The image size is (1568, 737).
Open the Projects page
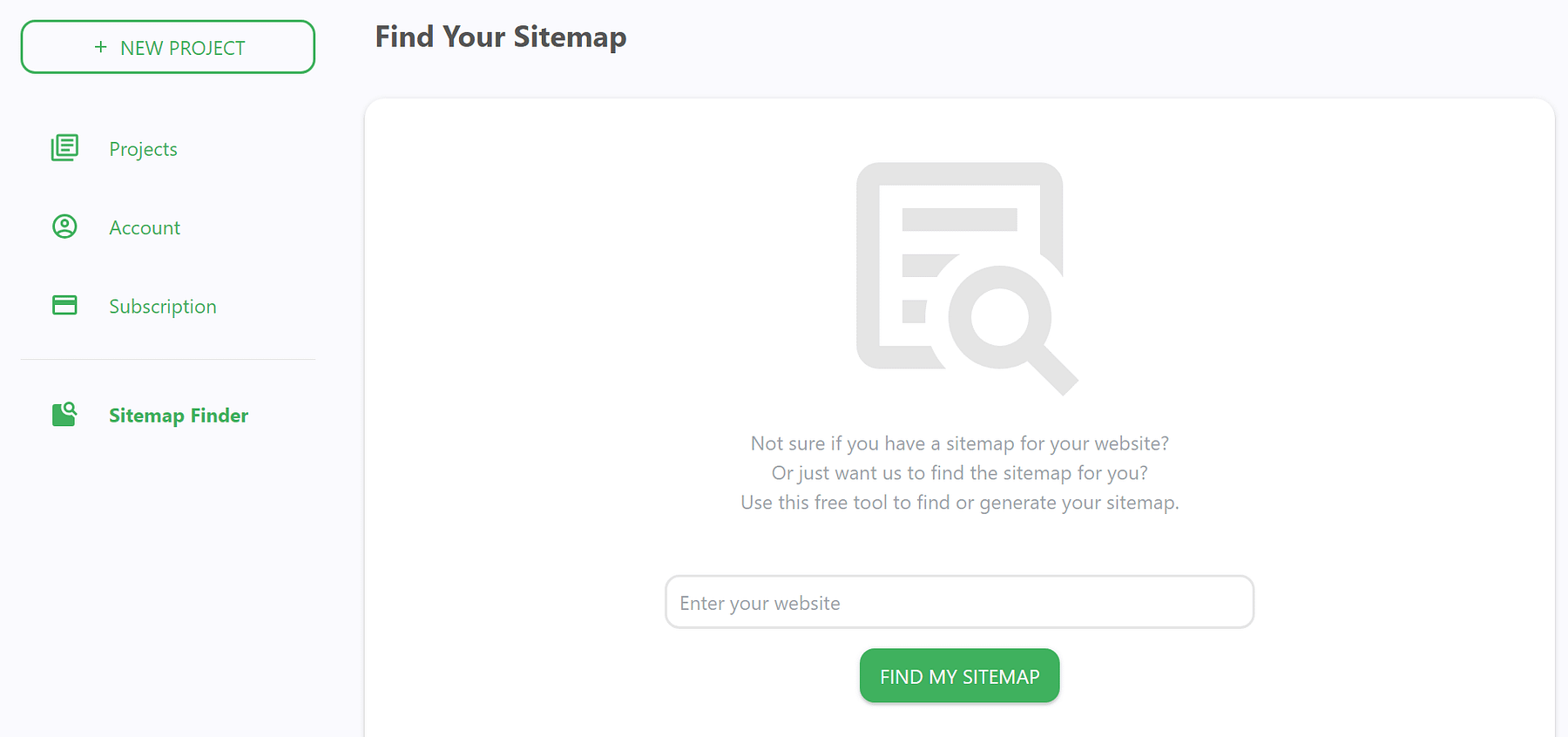143,148
